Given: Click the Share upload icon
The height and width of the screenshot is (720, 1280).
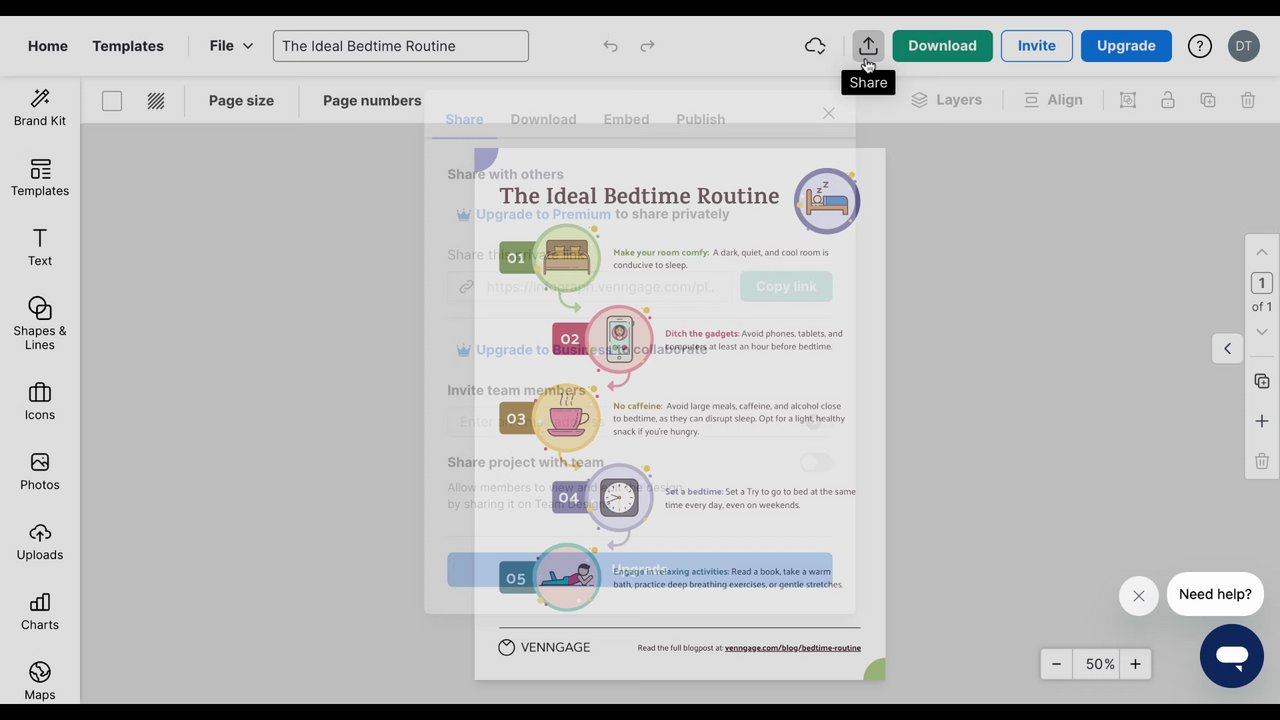Looking at the screenshot, I should tap(868, 46).
